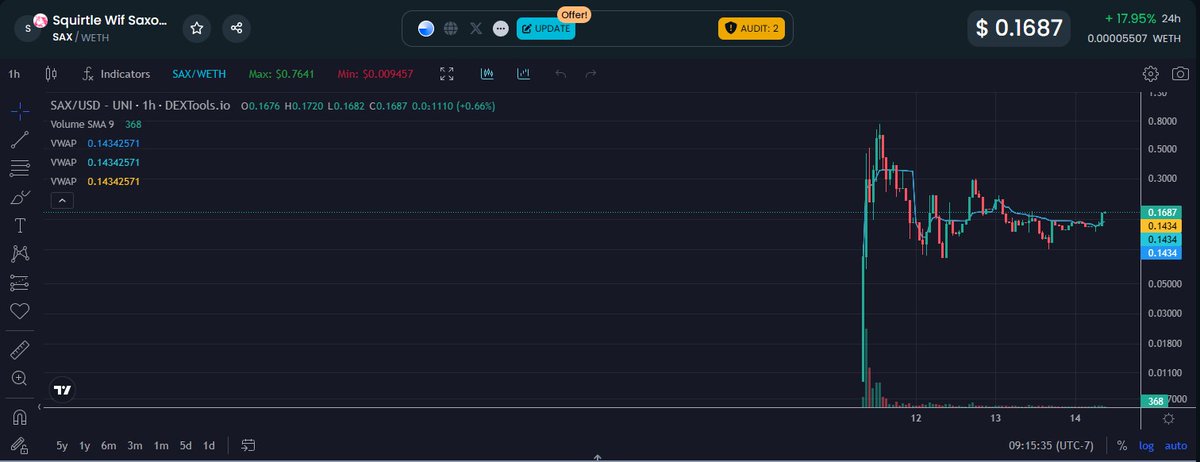Click the SAX/USD chart title legend
Viewport: 1200px width, 462px height.
pyautogui.click(x=141, y=105)
